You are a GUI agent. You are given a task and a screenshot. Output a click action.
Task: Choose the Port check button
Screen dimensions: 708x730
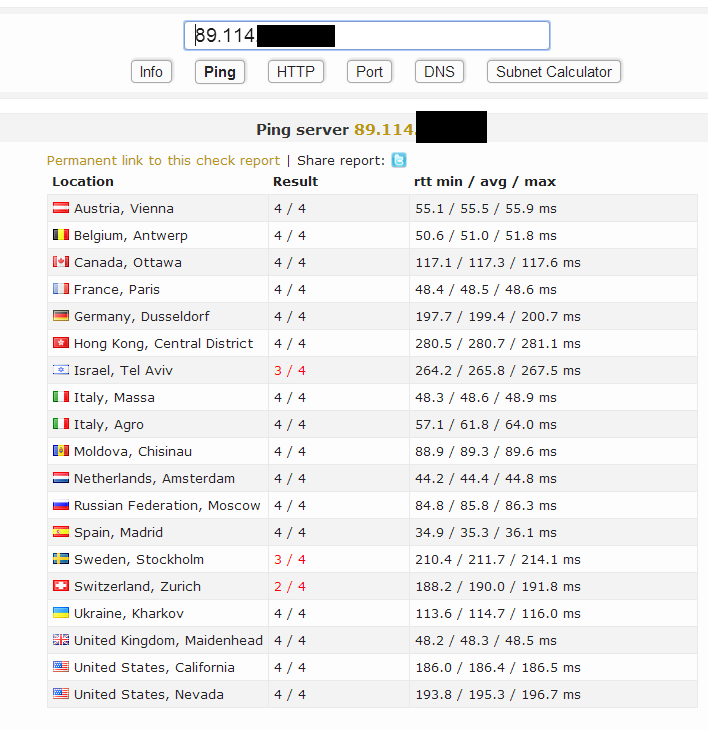[x=369, y=72]
